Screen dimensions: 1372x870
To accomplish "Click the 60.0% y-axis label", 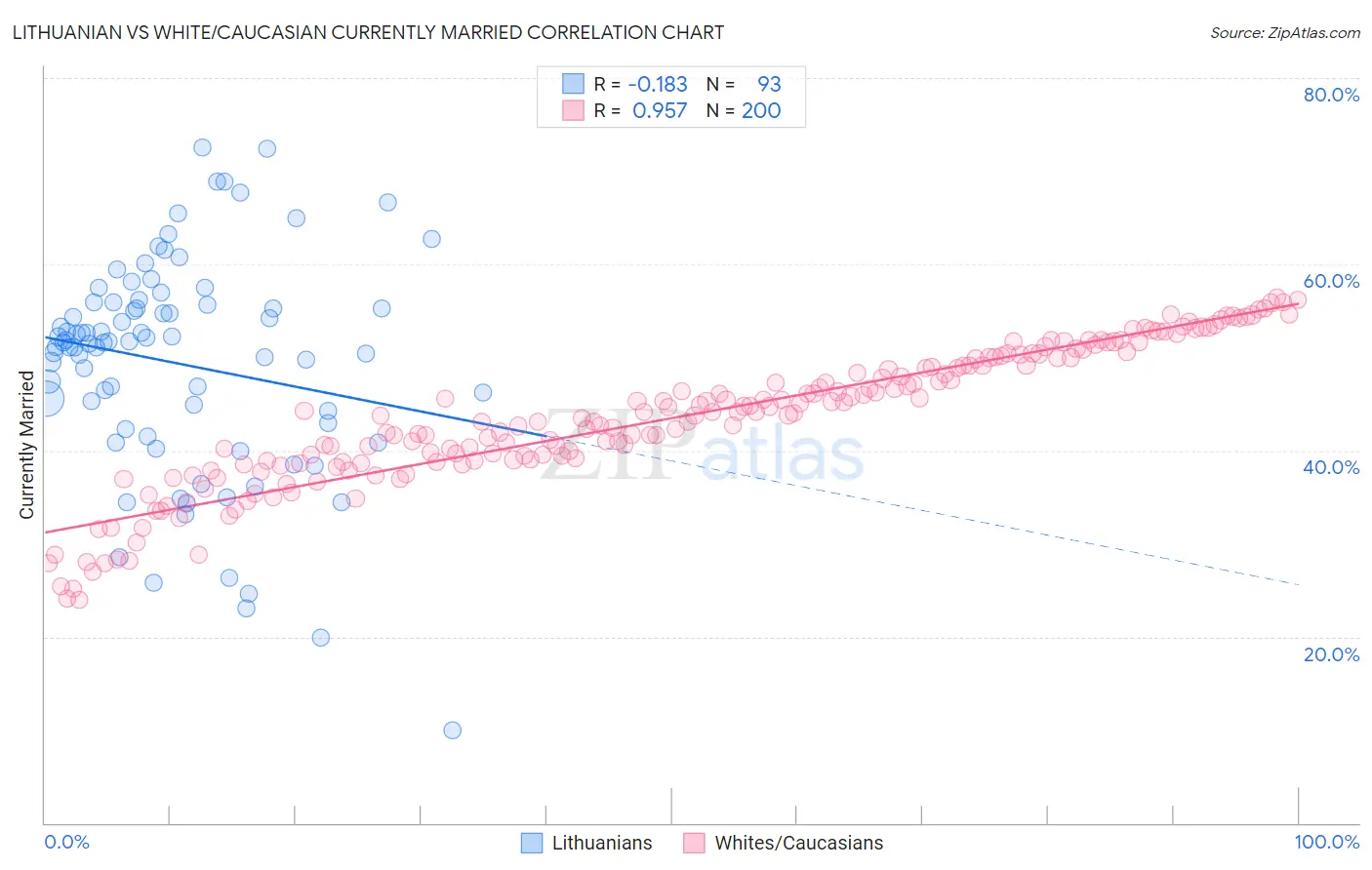I will click(x=1331, y=281).
